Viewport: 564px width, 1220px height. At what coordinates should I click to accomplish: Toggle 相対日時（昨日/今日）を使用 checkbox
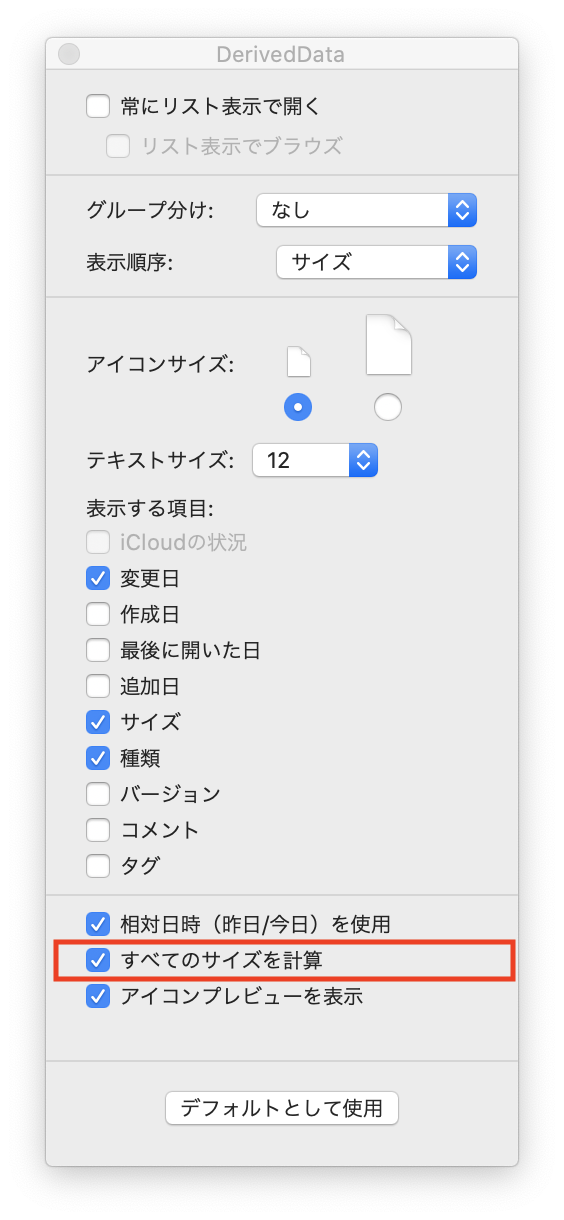pos(98,923)
